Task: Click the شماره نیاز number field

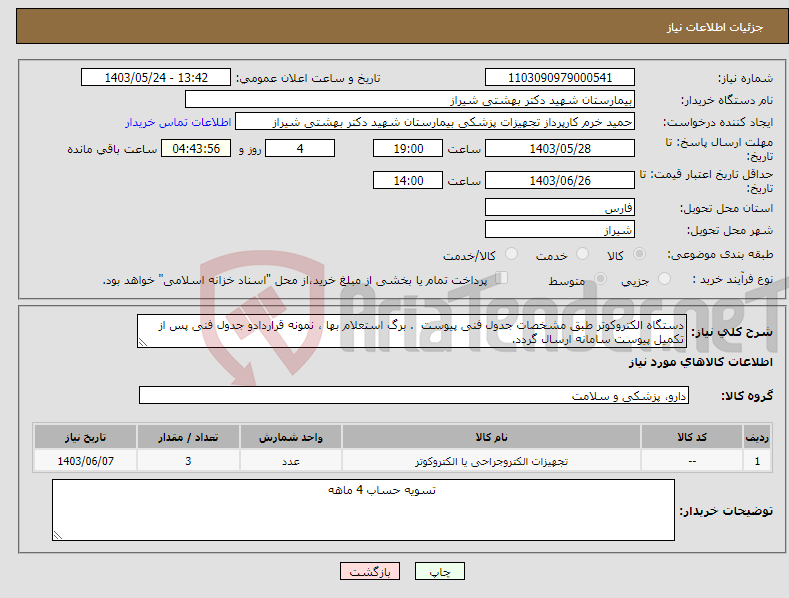Action: click(x=560, y=78)
